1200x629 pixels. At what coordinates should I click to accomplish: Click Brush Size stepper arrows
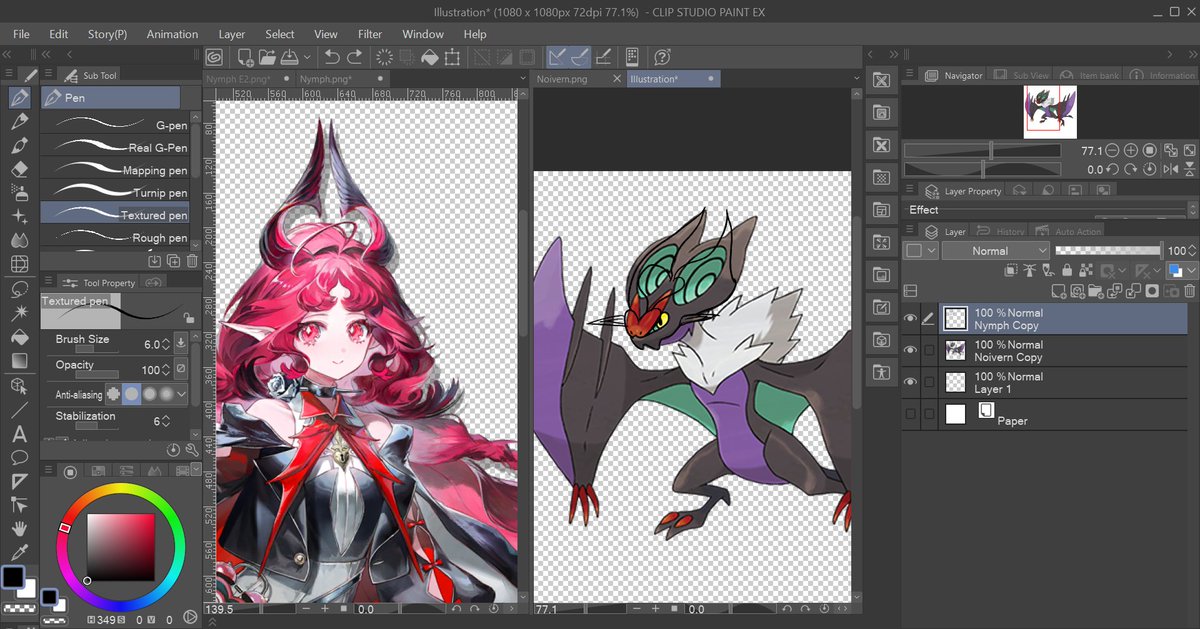(167, 344)
